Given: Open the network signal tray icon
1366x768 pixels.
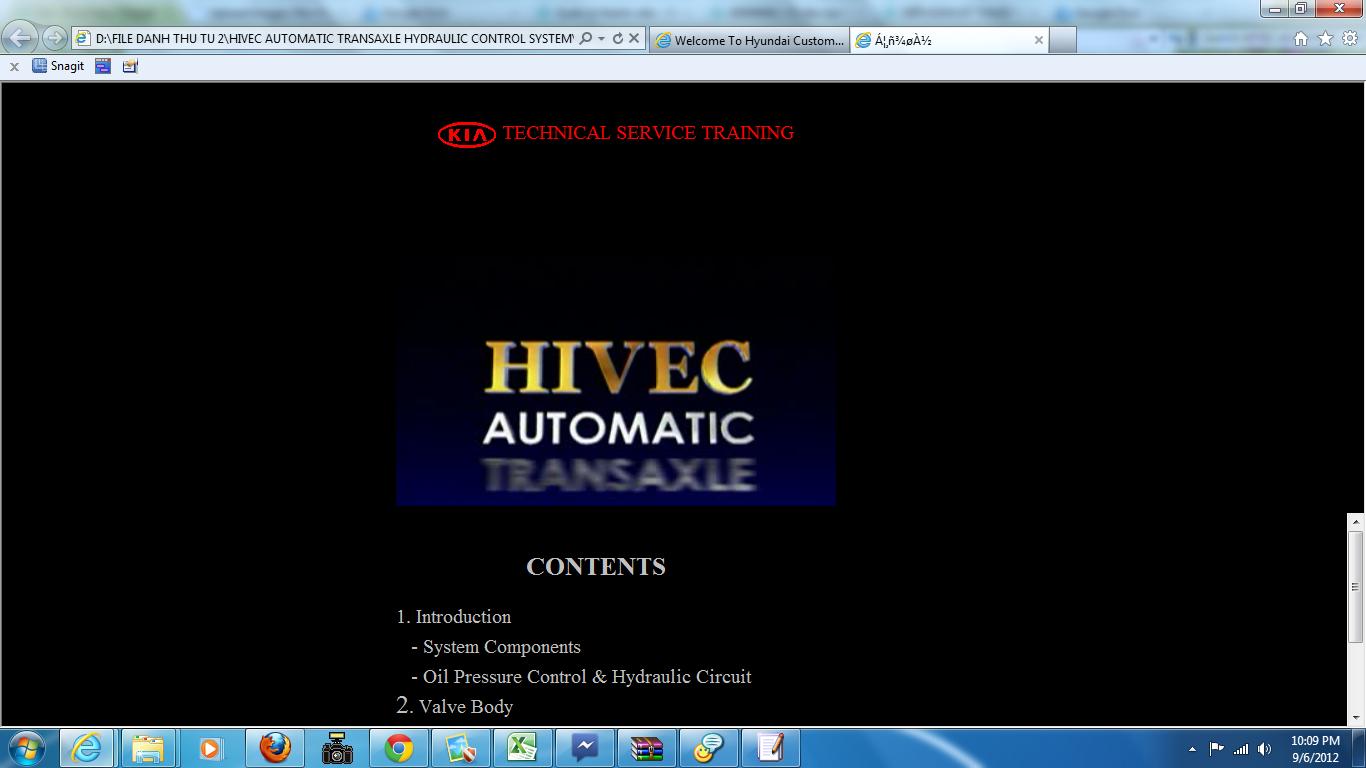Looking at the screenshot, I should coord(1241,749).
